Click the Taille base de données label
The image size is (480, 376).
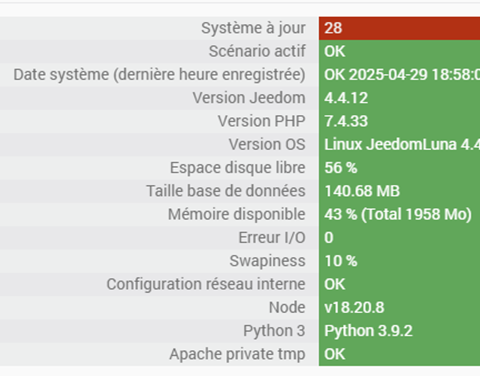226,191
